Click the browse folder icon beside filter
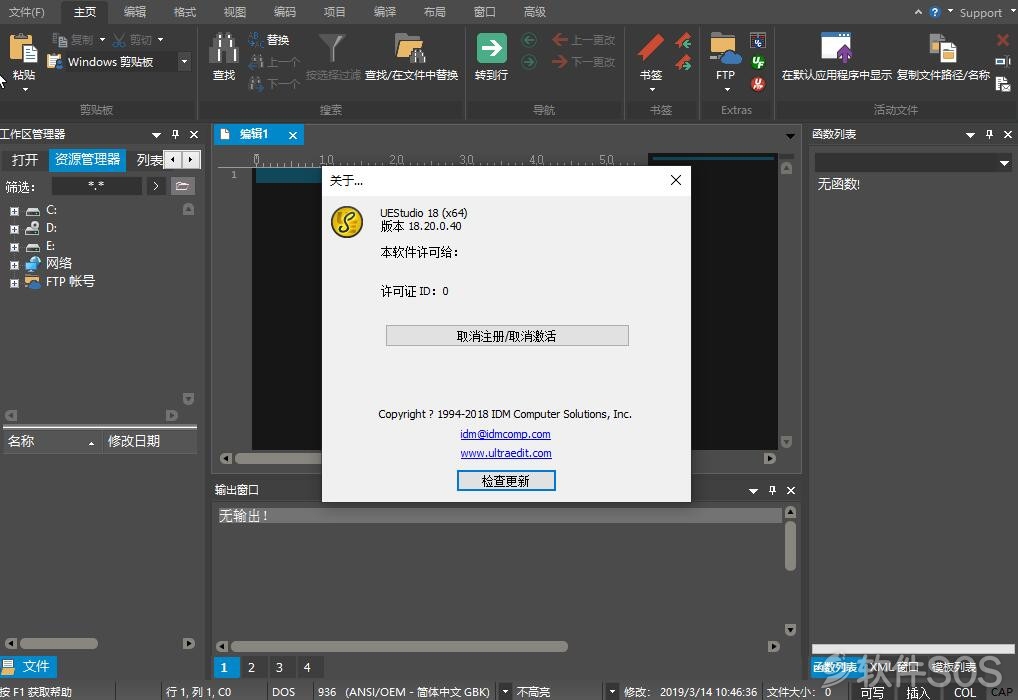 pyautogui.click(x=182, y=186)
